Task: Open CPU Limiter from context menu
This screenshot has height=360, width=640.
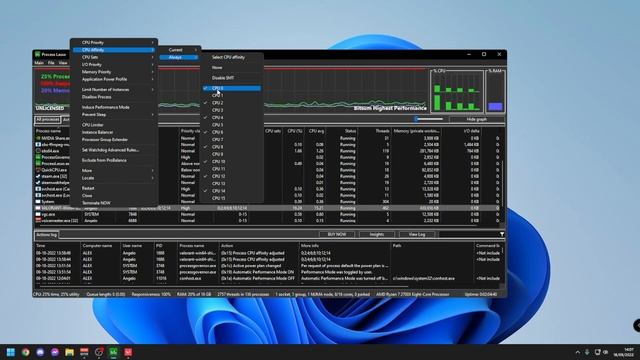Action: point(114,125)
